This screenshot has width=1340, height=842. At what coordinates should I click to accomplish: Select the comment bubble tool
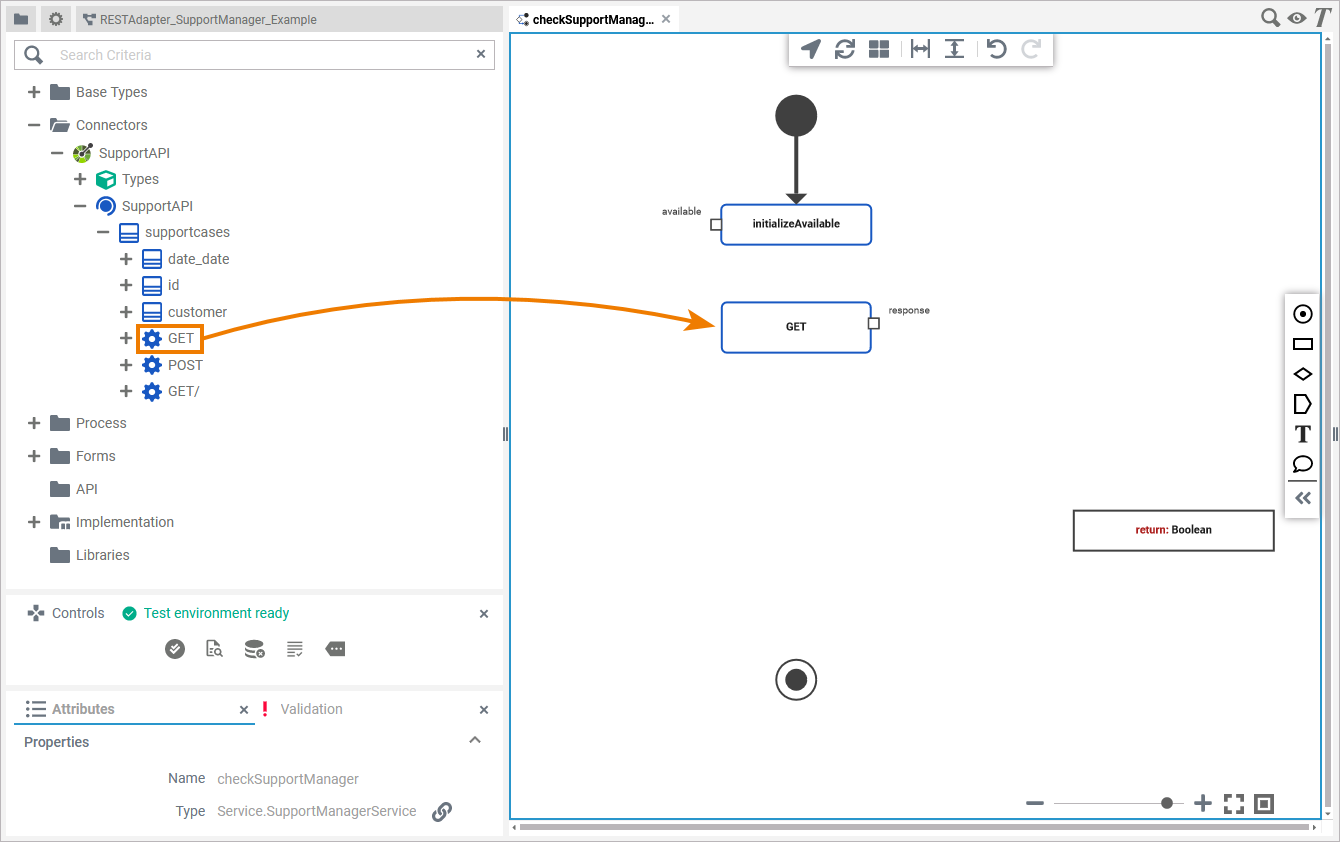pyautogui.click(x=1302, y=464)
